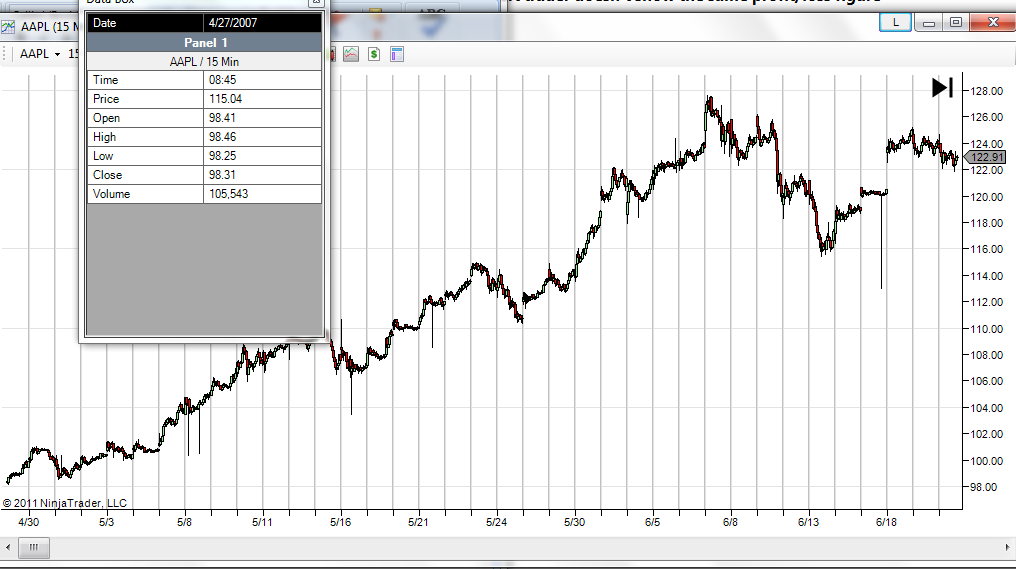Click the 5/16 date axis label

[x=340, y=522]
